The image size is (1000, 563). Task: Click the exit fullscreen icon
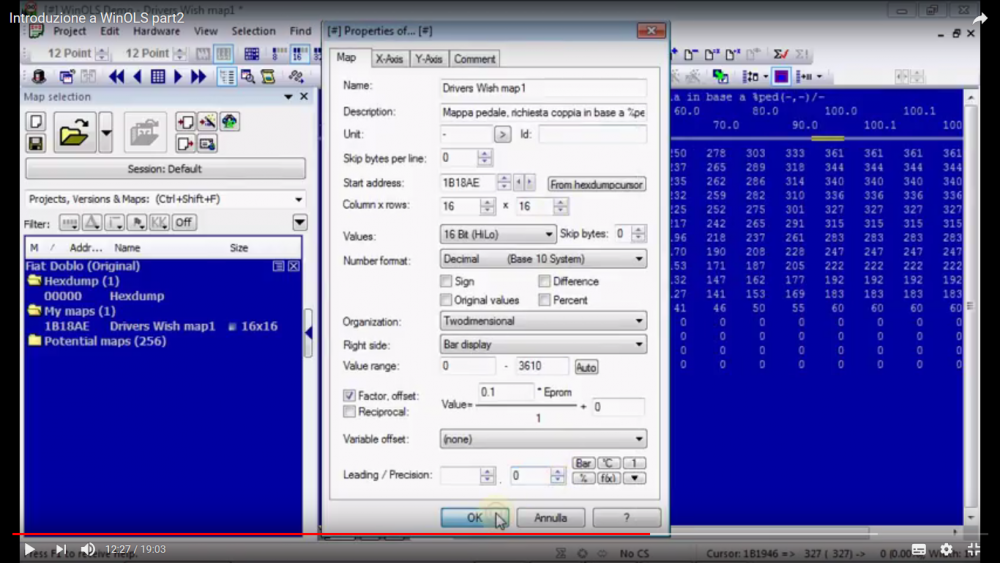[973, 549]
